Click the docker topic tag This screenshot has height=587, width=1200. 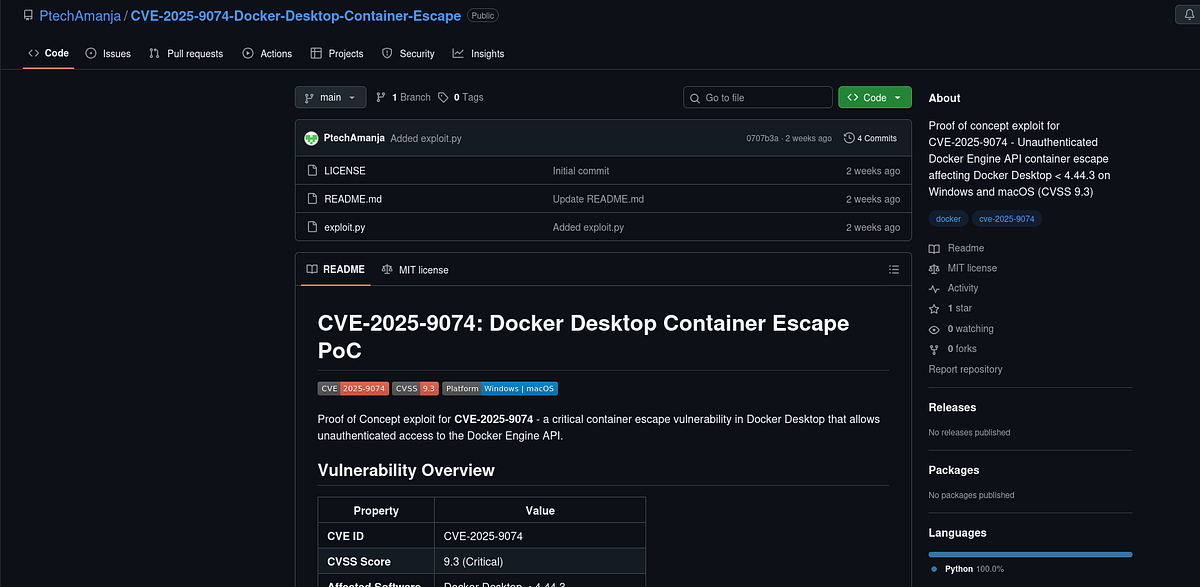948,218
